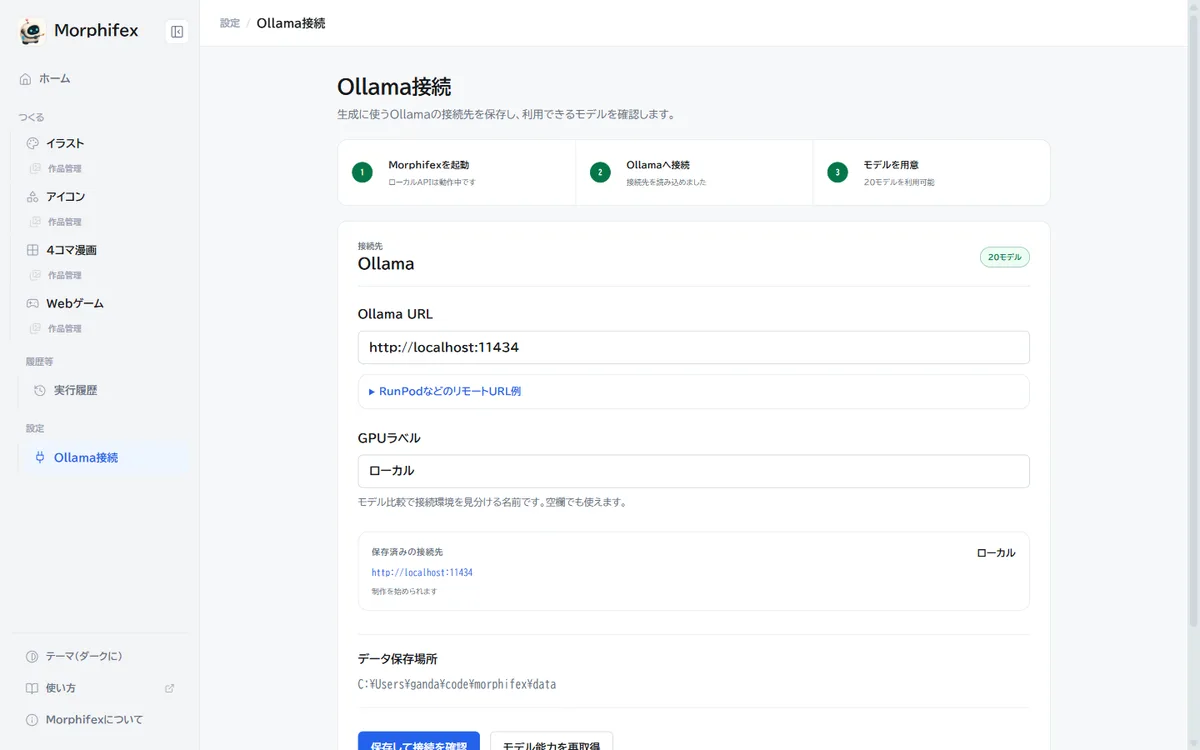
Task: Click the grid icon next to 4コマ漫画
Action: pos(33,250)
